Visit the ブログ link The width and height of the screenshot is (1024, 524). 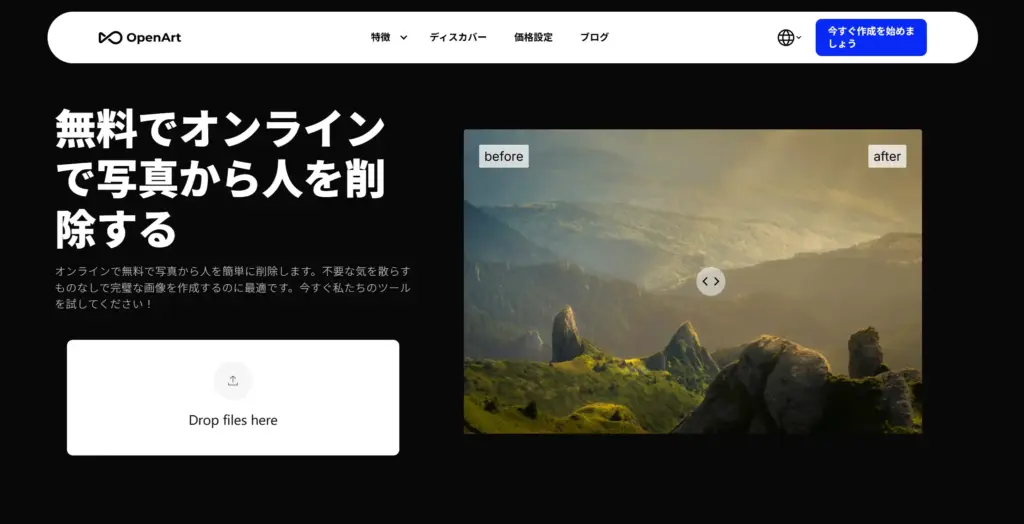point(594,37)
